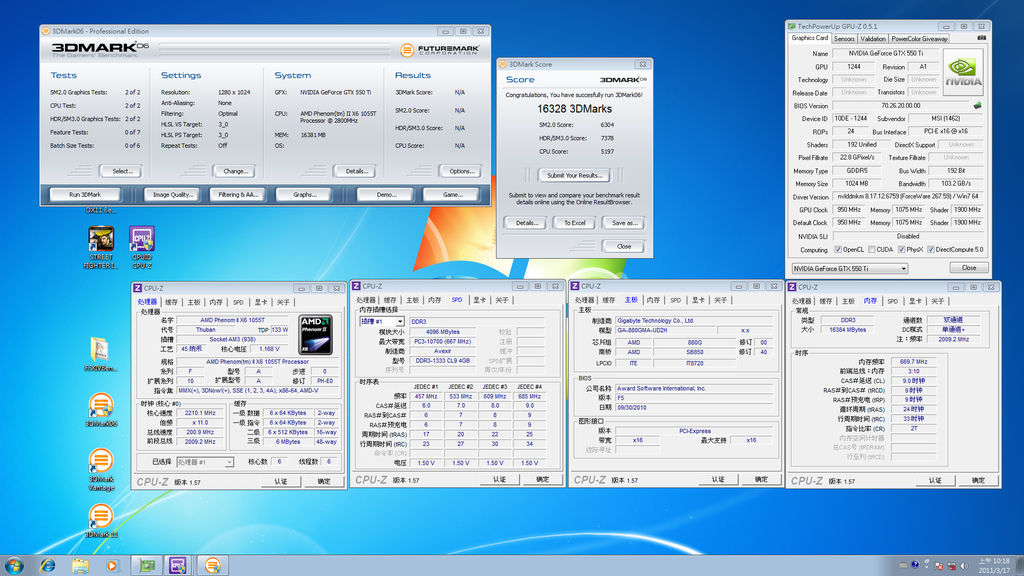Open Internet Explorer from the taskbar

click(x=47, y=565)
